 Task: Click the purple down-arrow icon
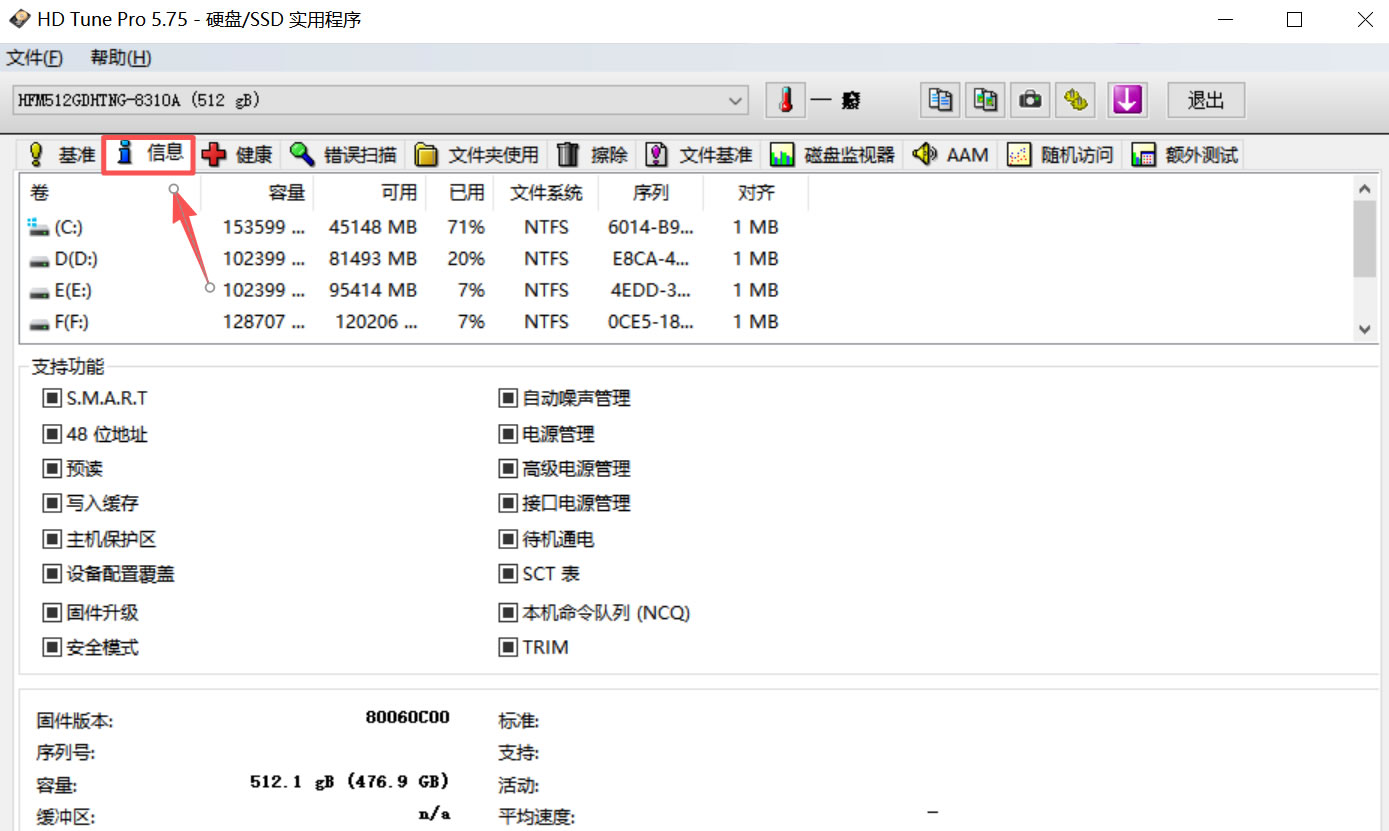point(1127,100)
